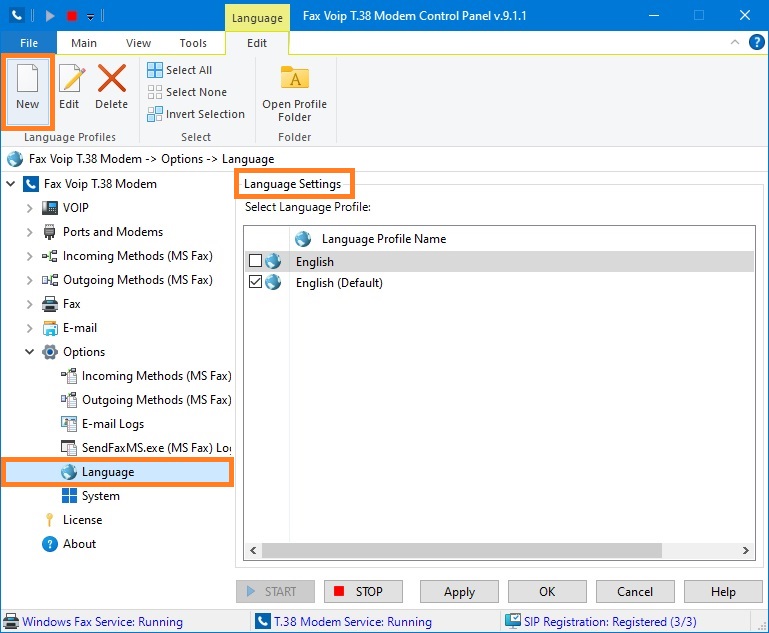Open the quick access customize dropdown arrow
Screen dimensions: 769x633
point(90,17)
